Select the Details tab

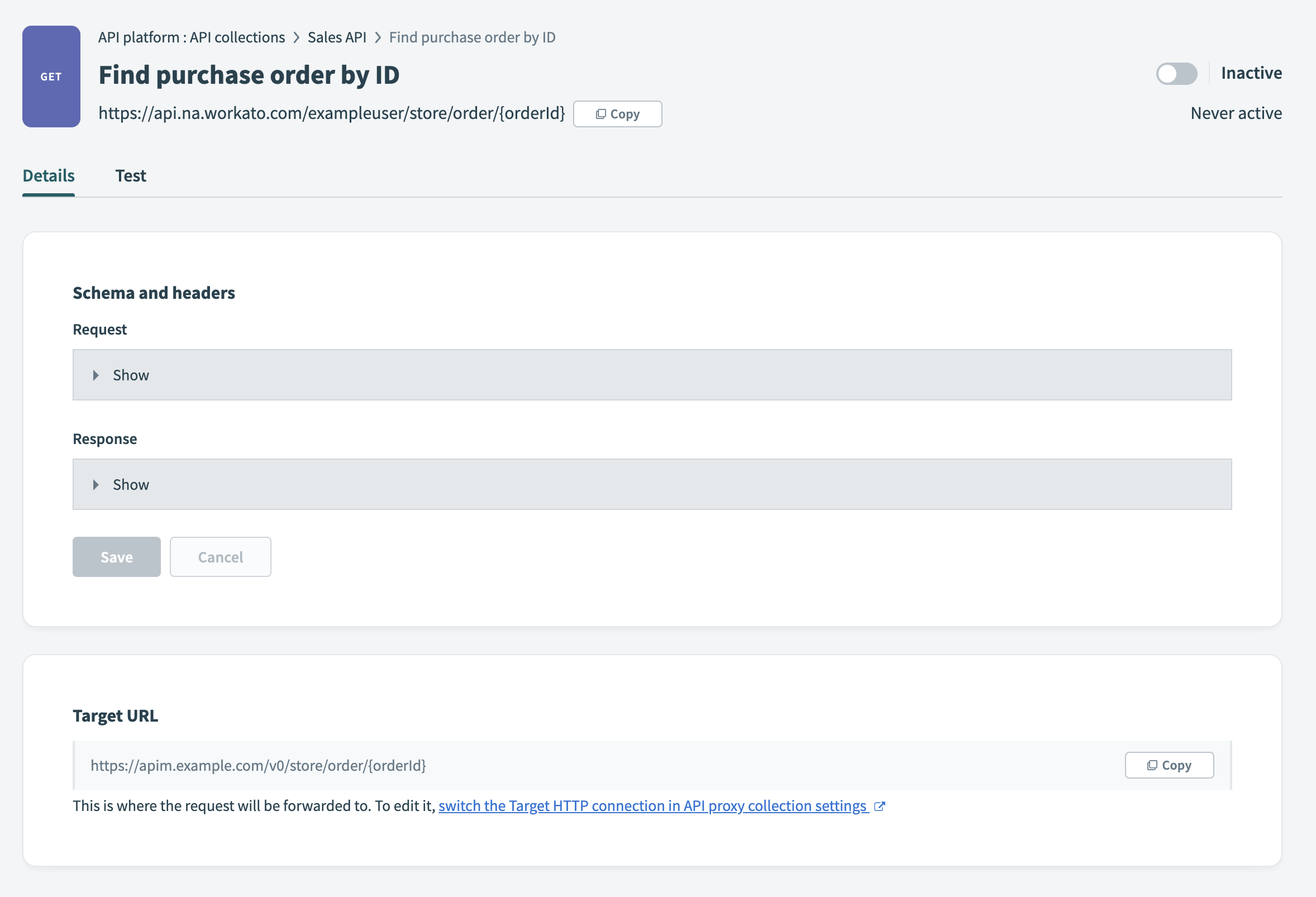[48, 175]
